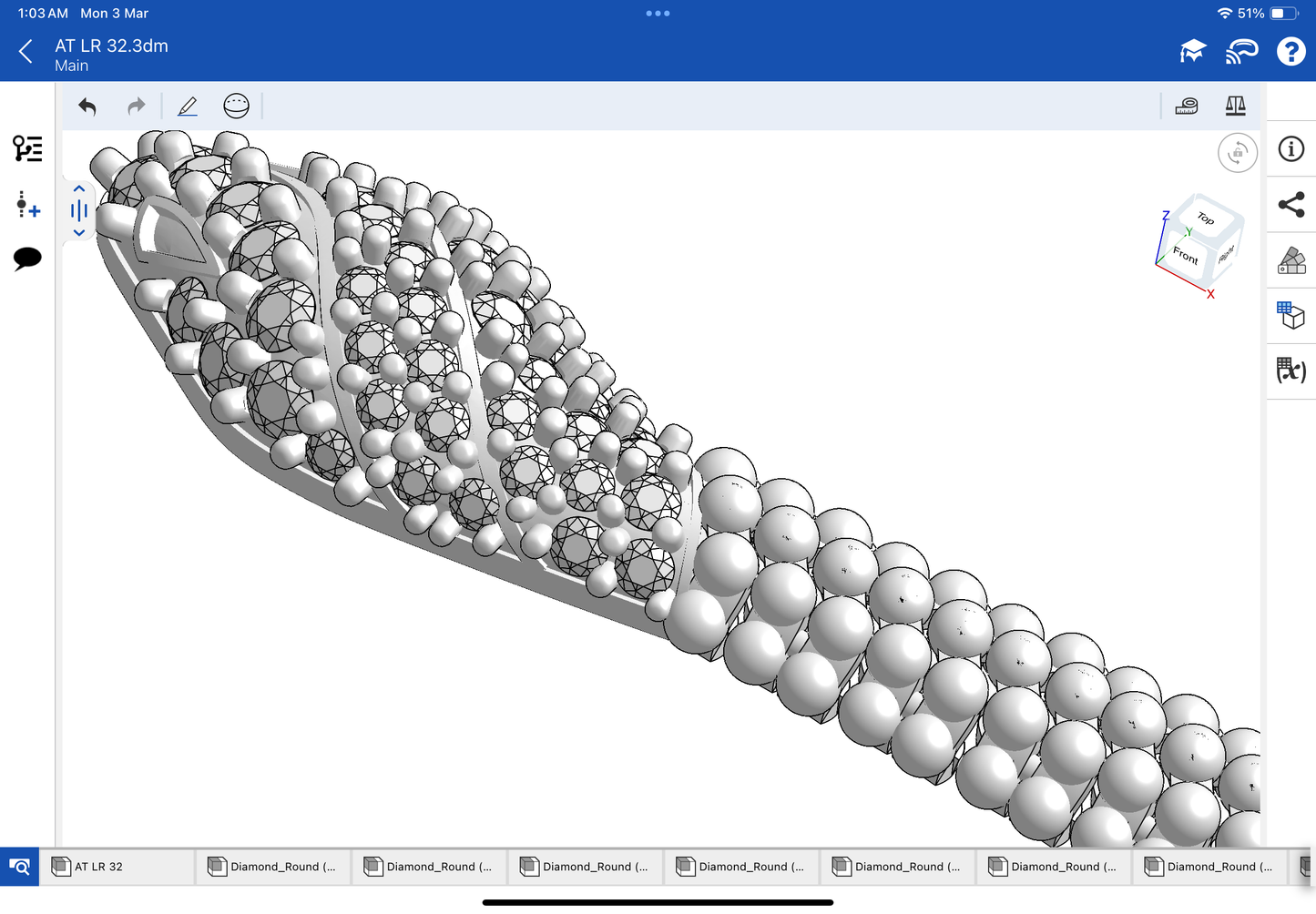
Task: Tap the Undo arrow in toolbar
Action: 87,107
